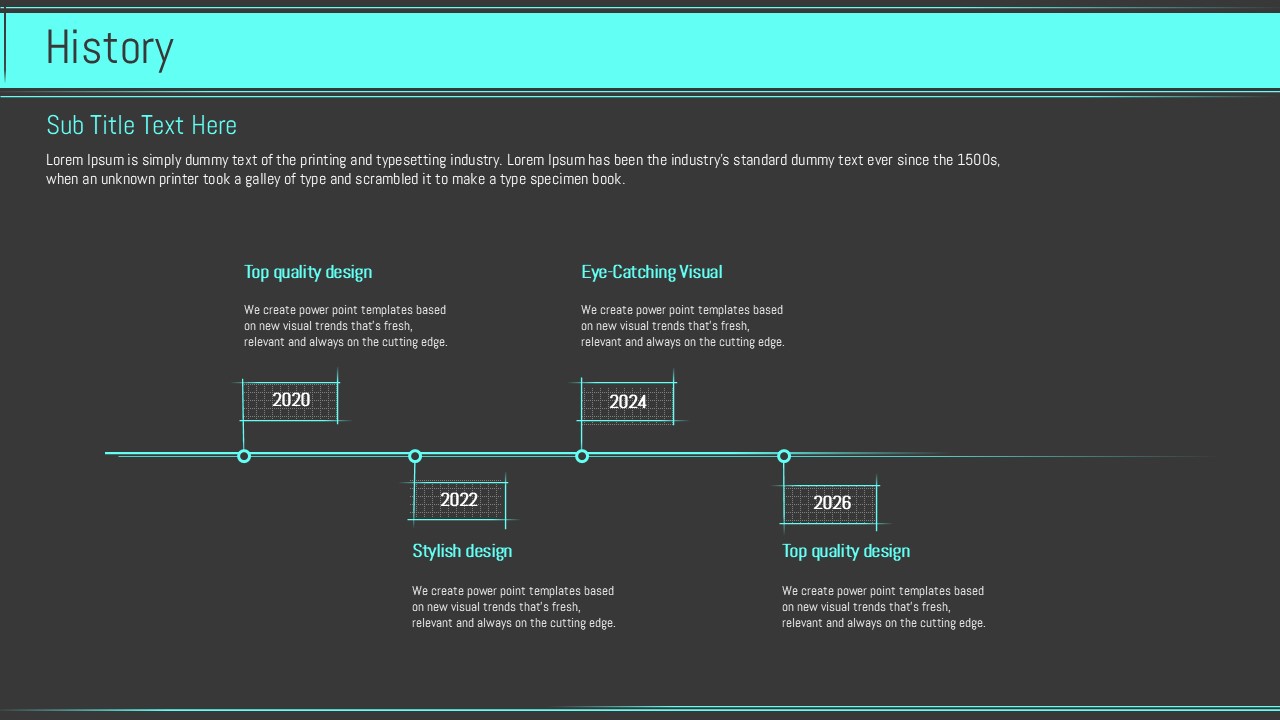Click the cyan title banner background
Viewport: 1280px width, 720px height.
(700, 50)
